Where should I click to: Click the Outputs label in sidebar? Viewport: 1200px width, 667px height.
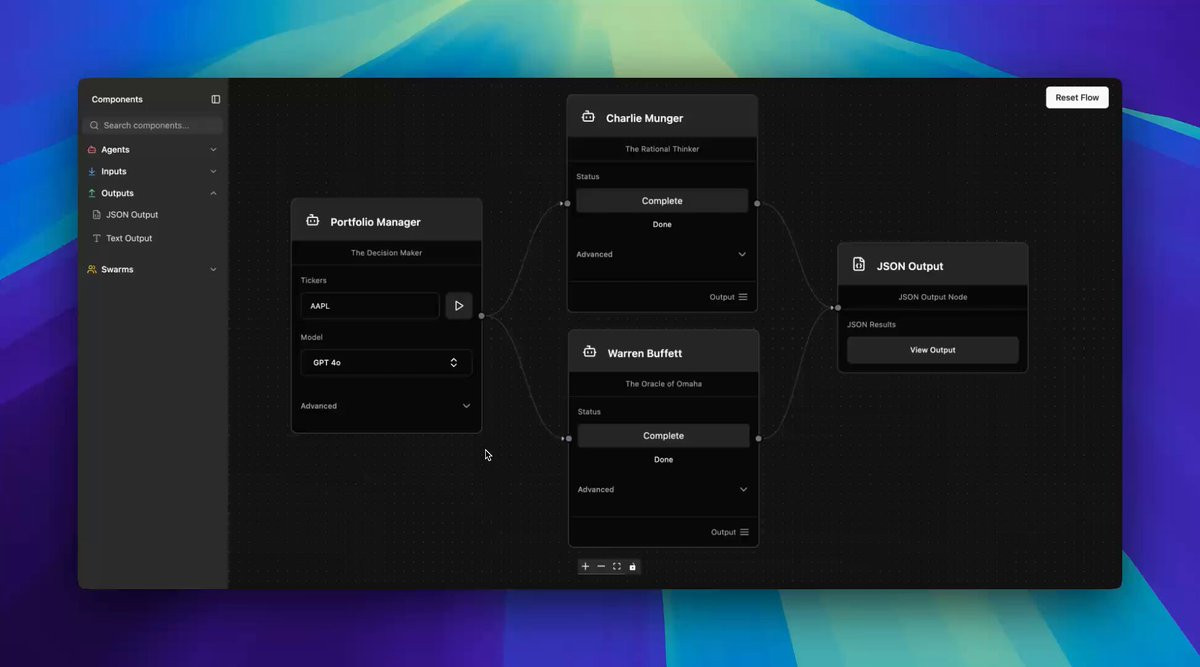117,193
